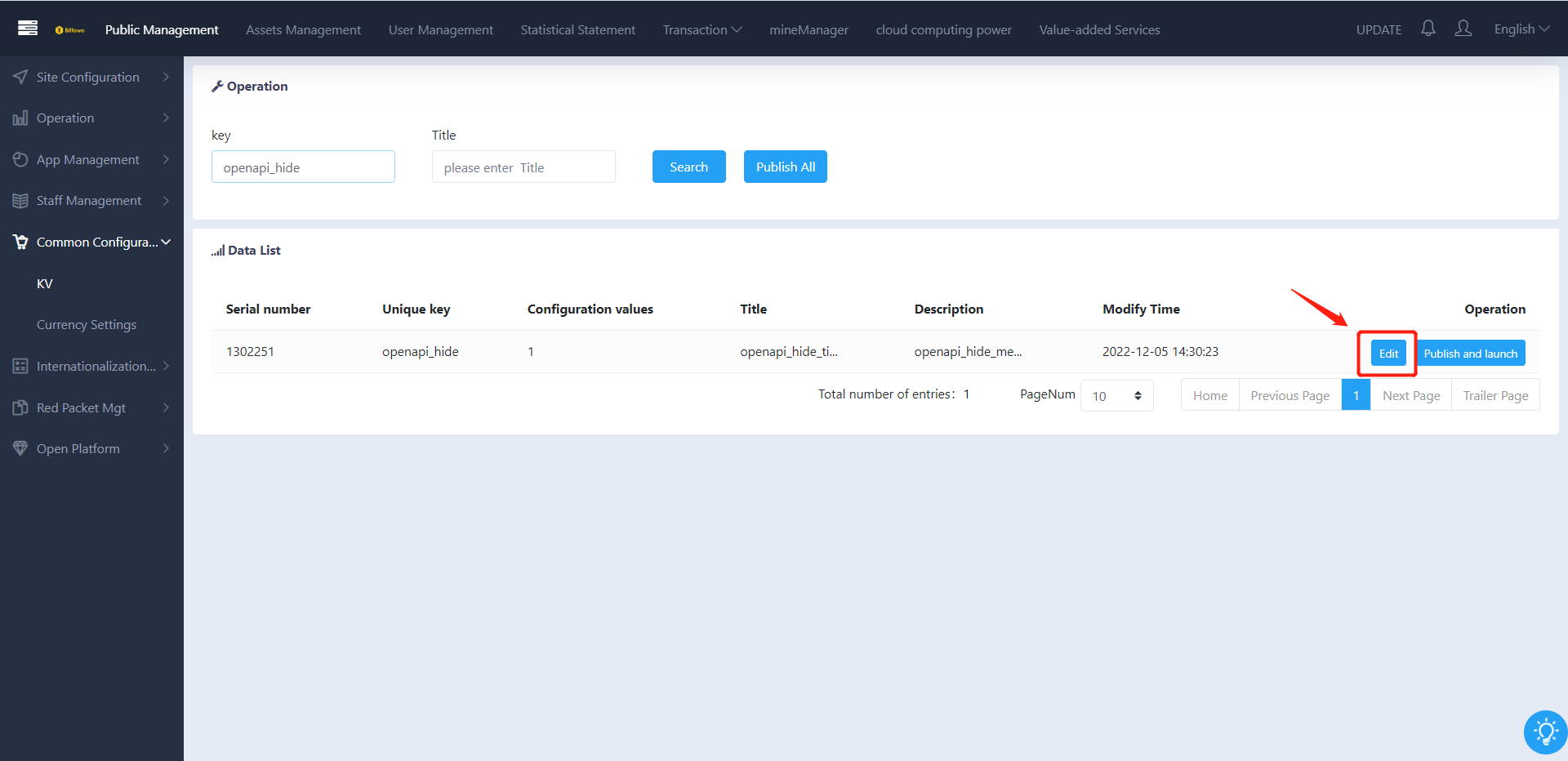Click the wrench icon beside Operation heading
1568x761 pixels.
coord(217,87)
